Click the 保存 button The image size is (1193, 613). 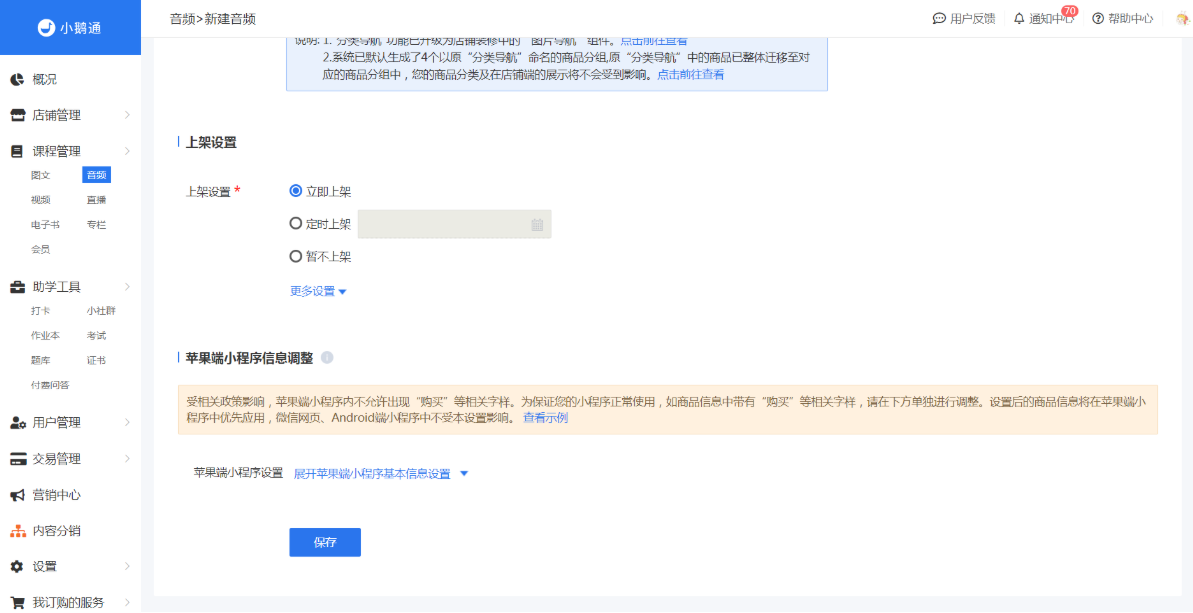pos(325,542)
